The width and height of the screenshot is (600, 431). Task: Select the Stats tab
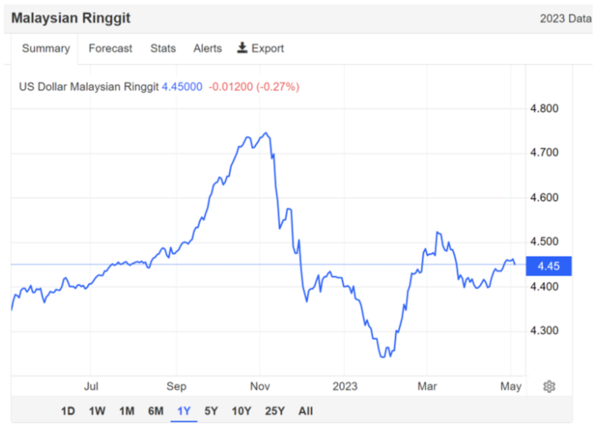click(x=163, y=48)
